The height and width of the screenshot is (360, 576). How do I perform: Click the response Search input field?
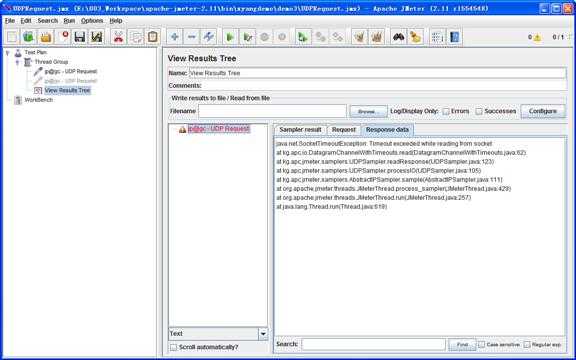[374, 345]
